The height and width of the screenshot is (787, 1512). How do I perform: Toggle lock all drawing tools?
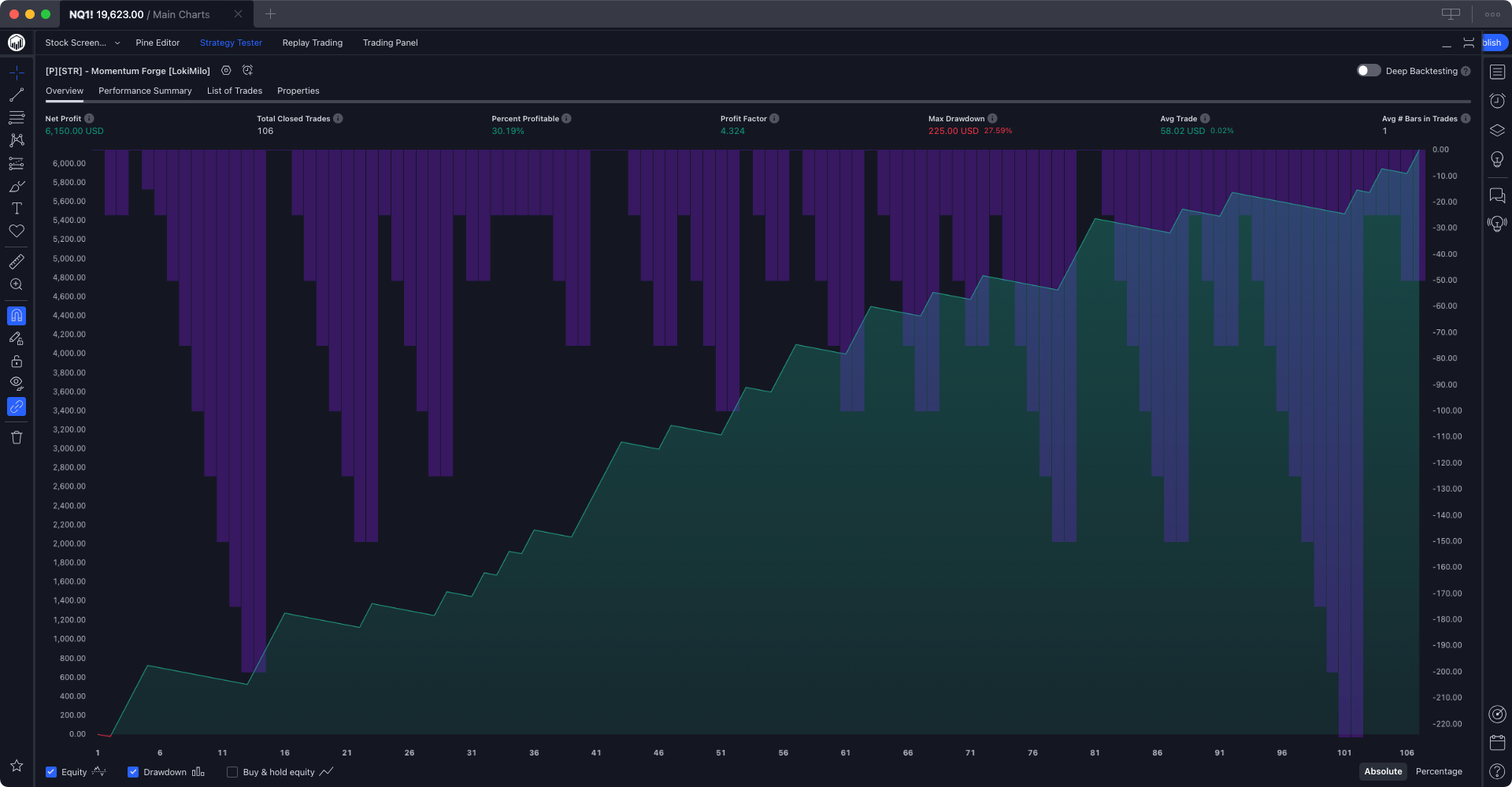[17, 362]
